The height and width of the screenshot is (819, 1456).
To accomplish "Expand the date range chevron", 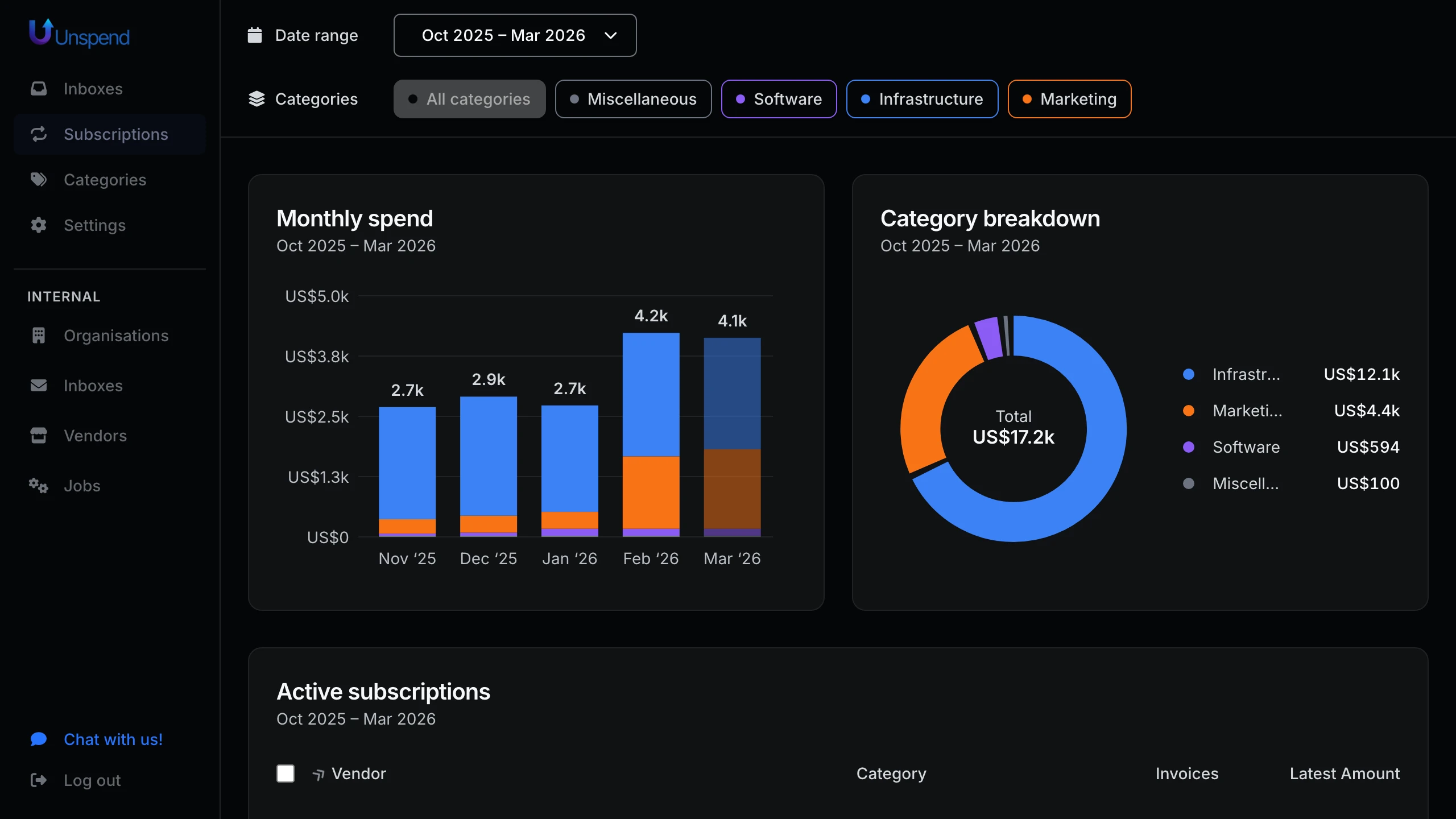I will [611, 35].
